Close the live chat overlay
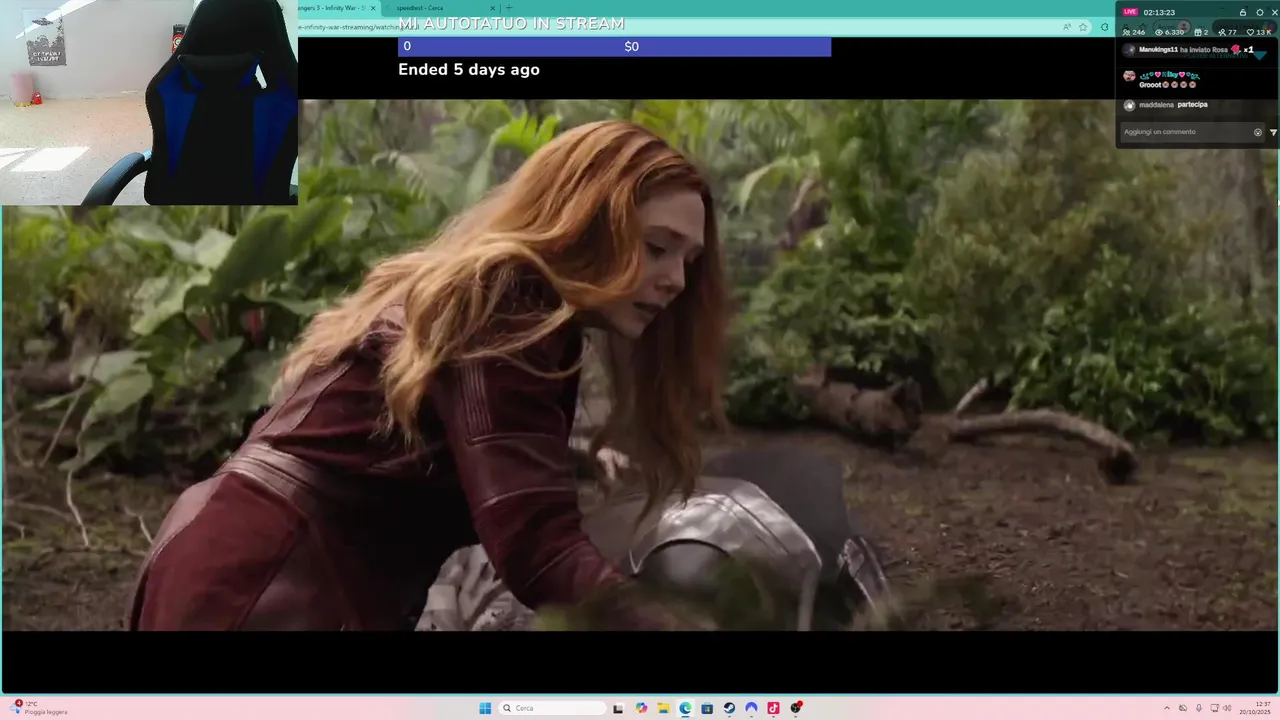This screenshot has width=1280, height=720. pos(1274,12)
